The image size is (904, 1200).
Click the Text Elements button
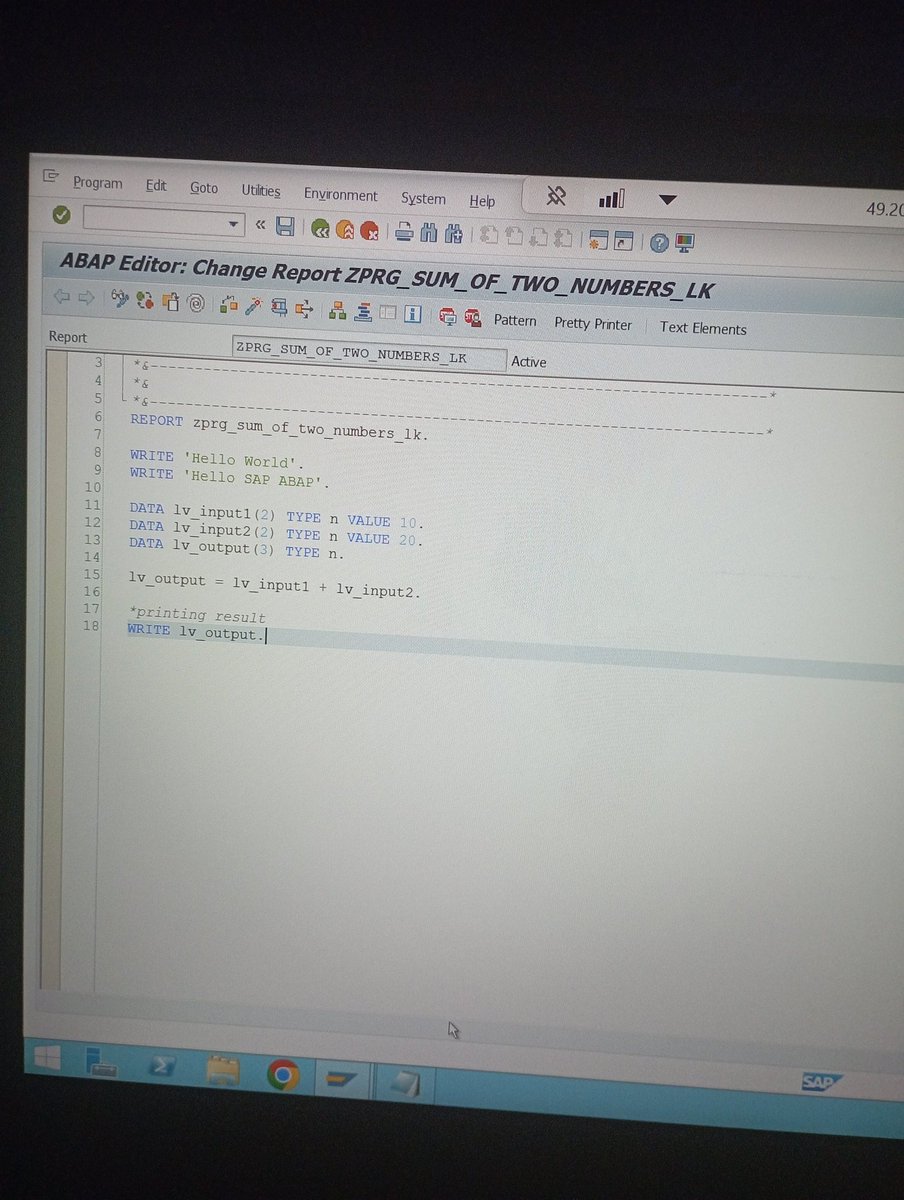(x=703, y=328)
